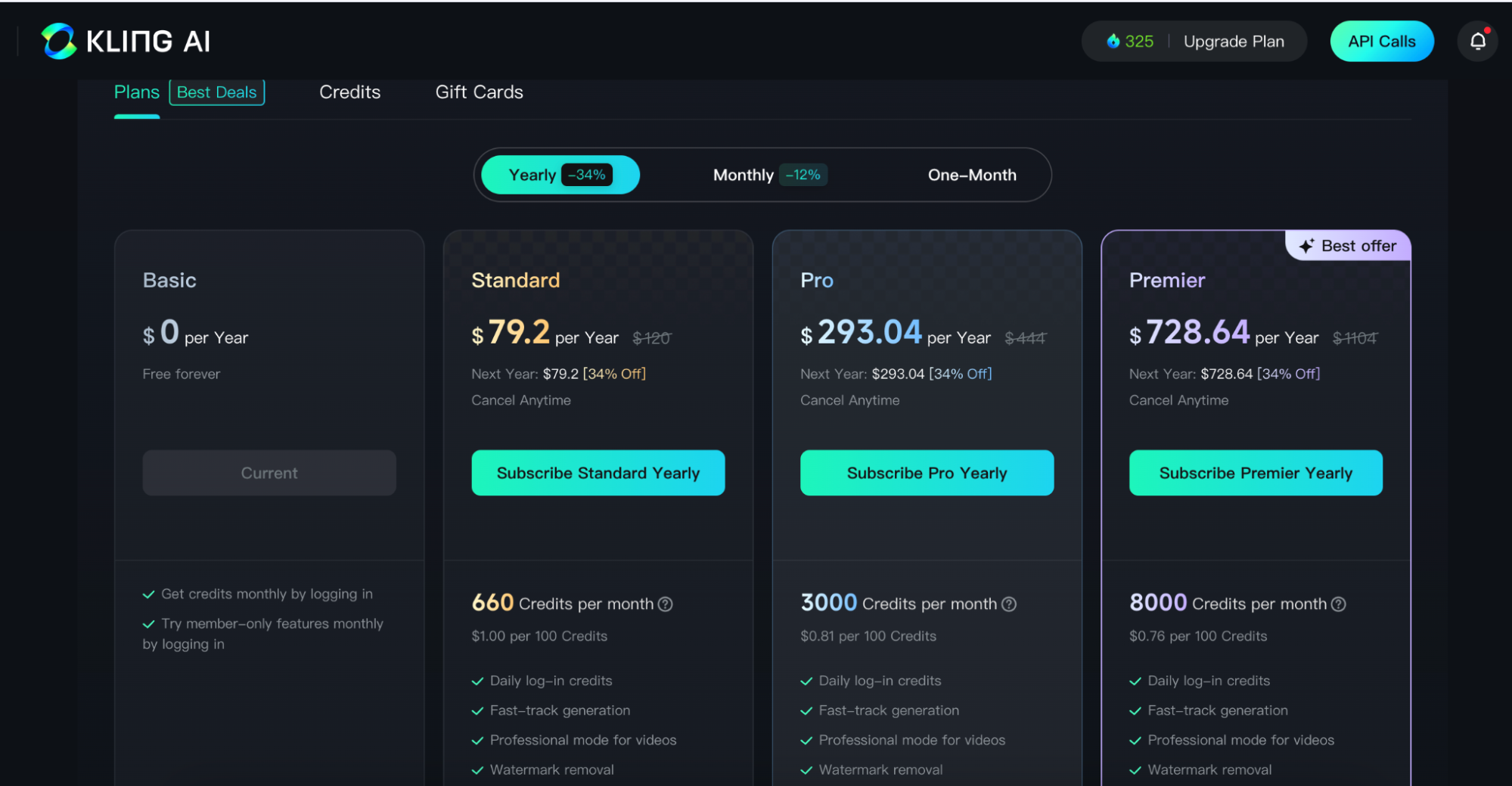Click the struck-through $120 price

tap(651, 338)
